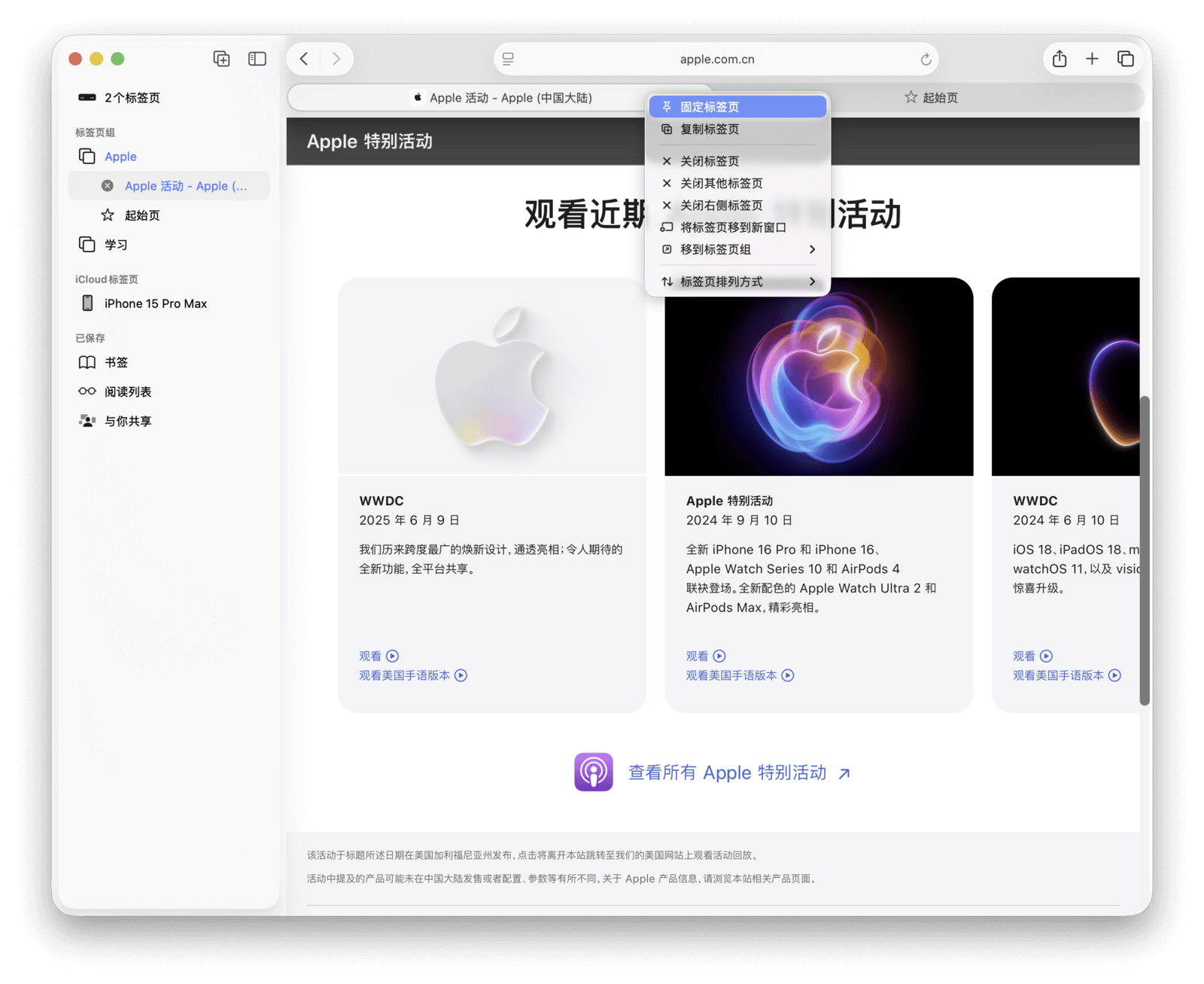
Task: Click 查看所有 Apple 特别活动 link
Action: (x=727, y=772)
